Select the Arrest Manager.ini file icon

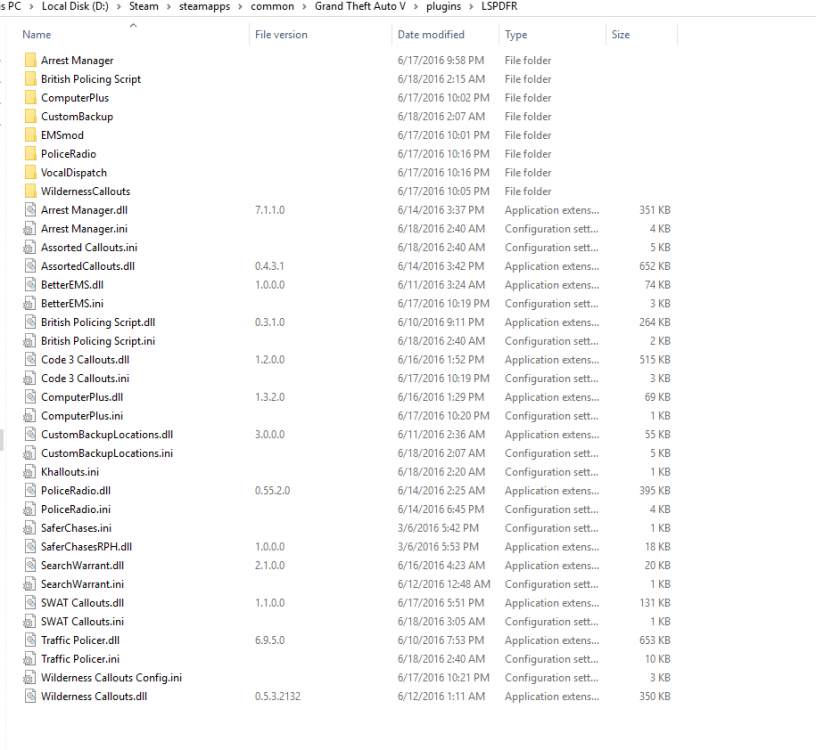tap(30, 228)
